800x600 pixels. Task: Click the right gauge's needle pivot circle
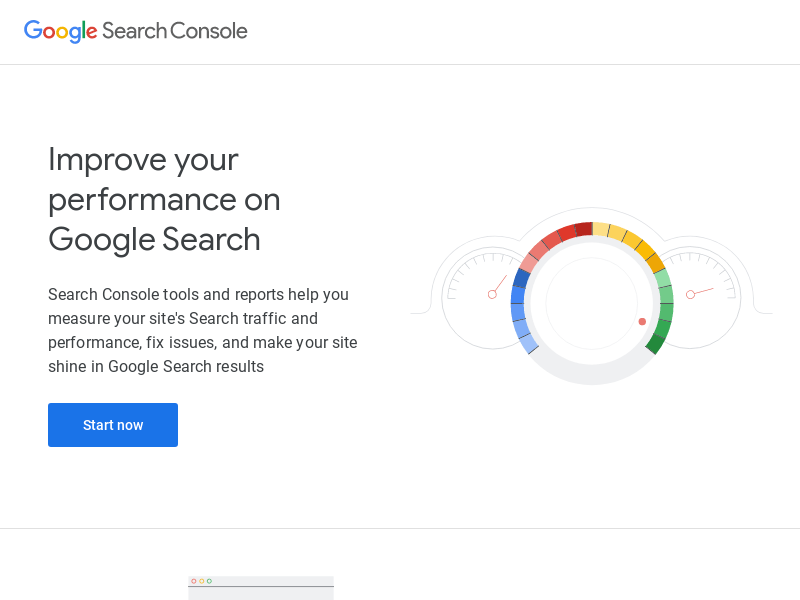[690, 294]
